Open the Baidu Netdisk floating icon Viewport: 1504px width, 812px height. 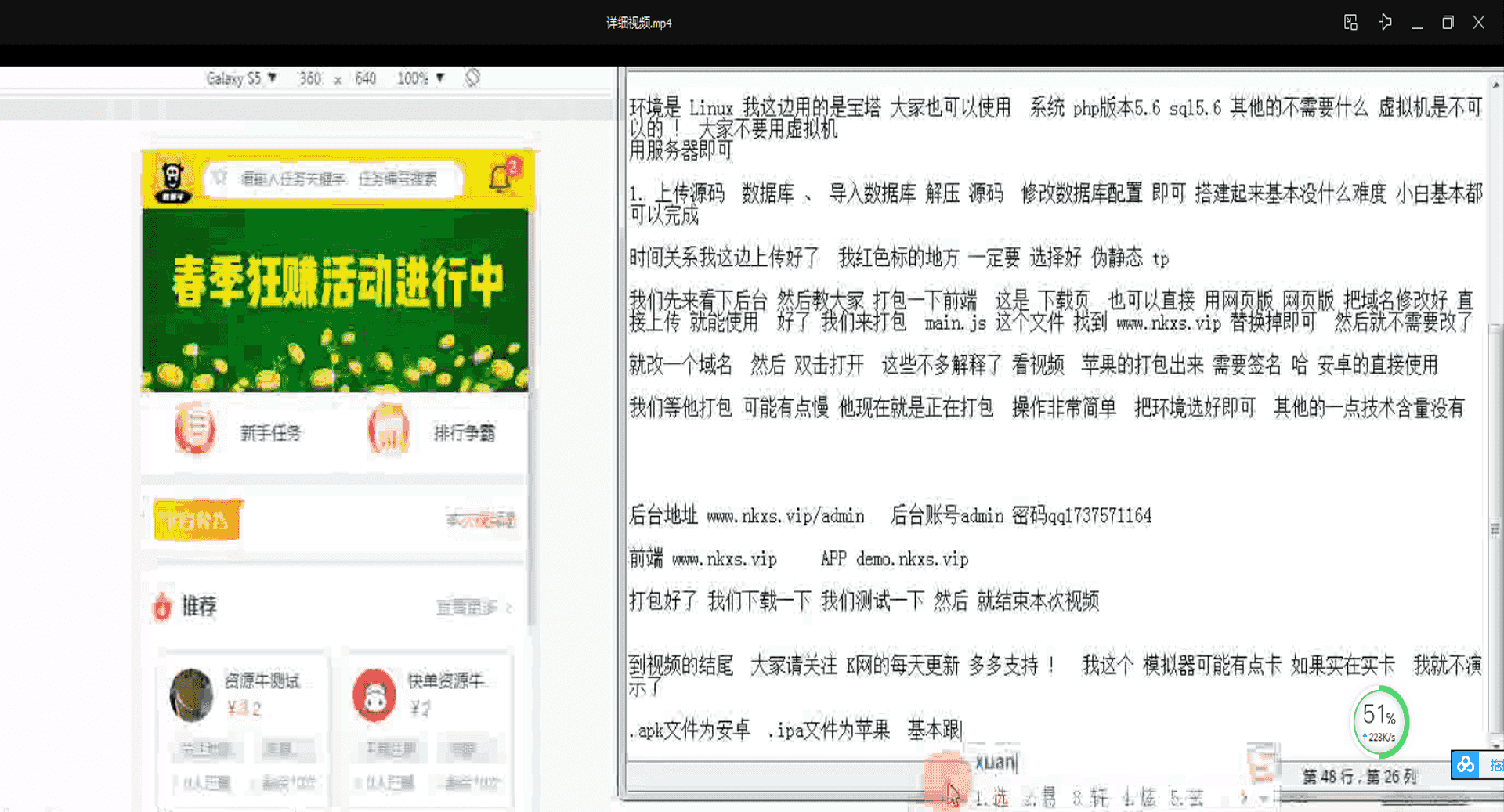[1465, 765]
